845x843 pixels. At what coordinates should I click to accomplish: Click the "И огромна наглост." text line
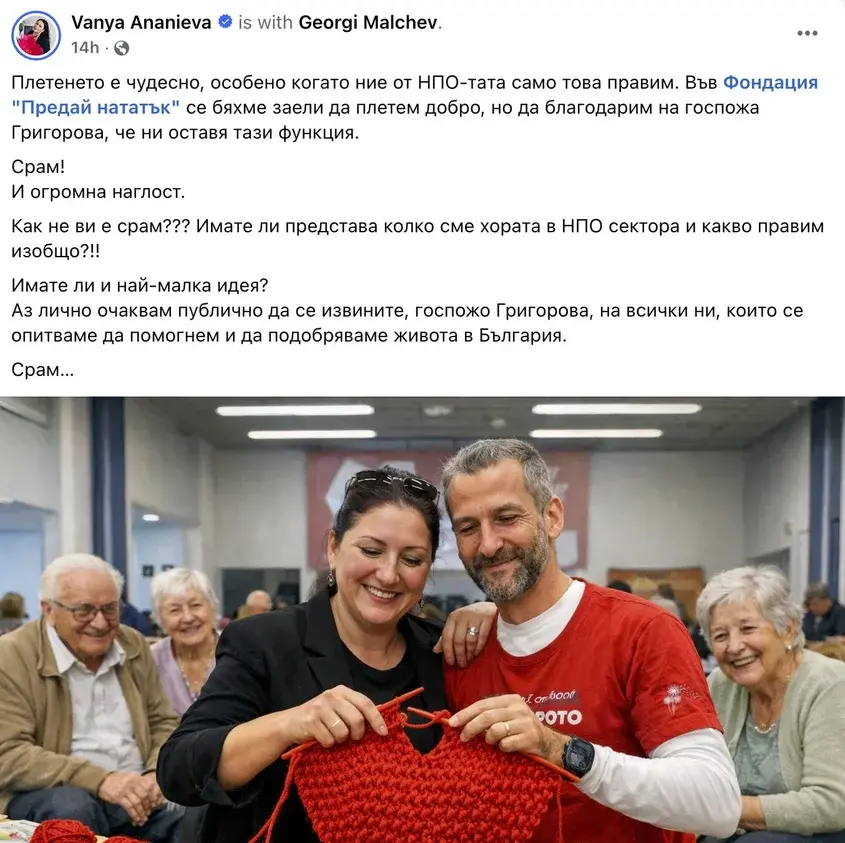[98, 192]
